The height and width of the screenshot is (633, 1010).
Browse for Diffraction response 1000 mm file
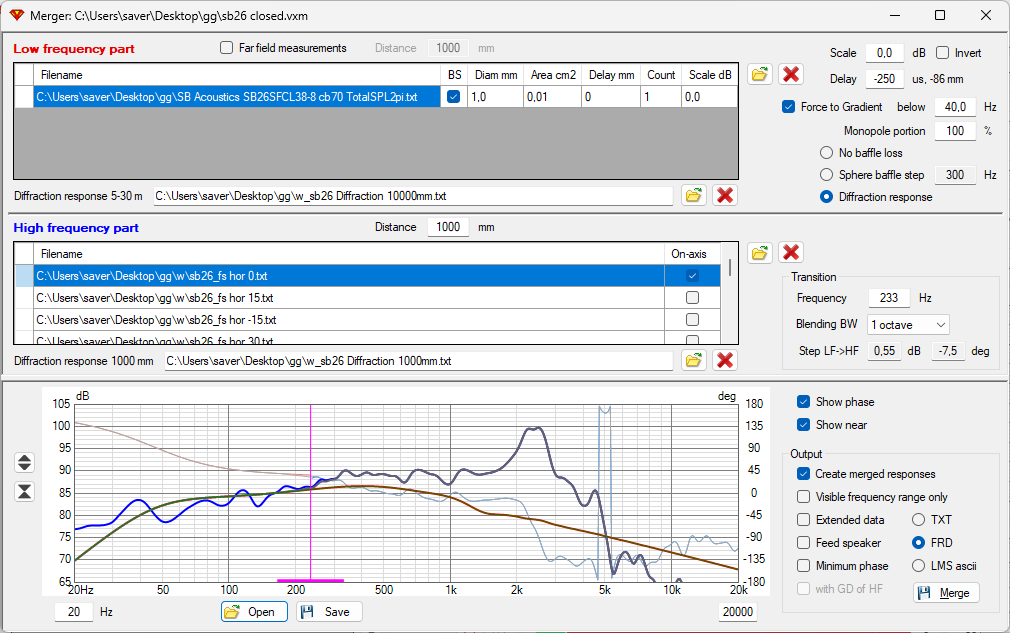tap(693, 360)
